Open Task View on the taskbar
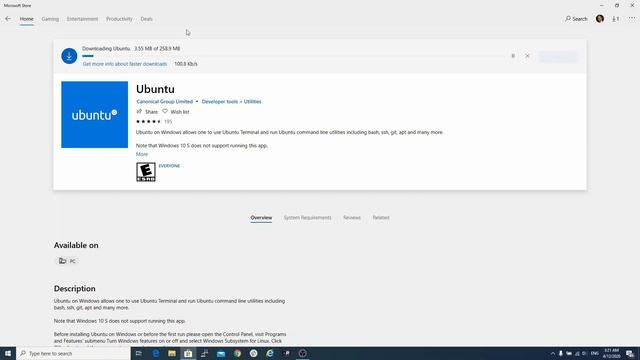The image size is (640, 360). click(139, 353)
